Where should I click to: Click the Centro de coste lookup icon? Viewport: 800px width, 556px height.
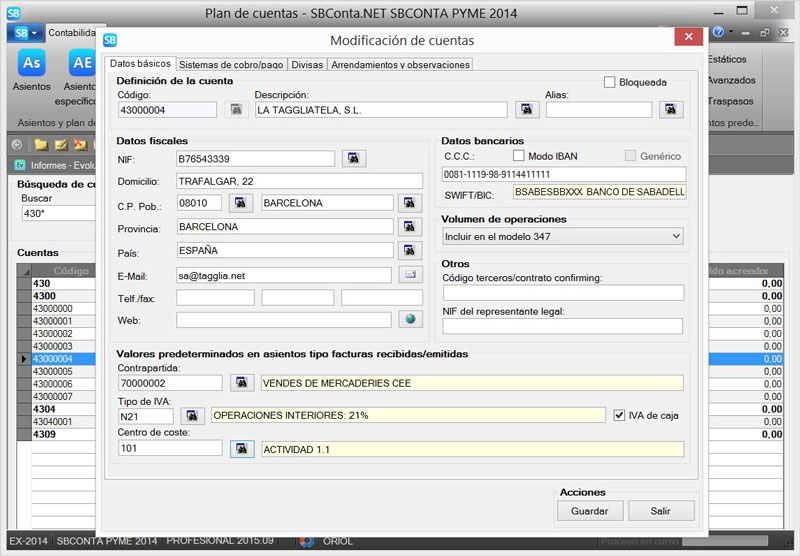point(241,449)
